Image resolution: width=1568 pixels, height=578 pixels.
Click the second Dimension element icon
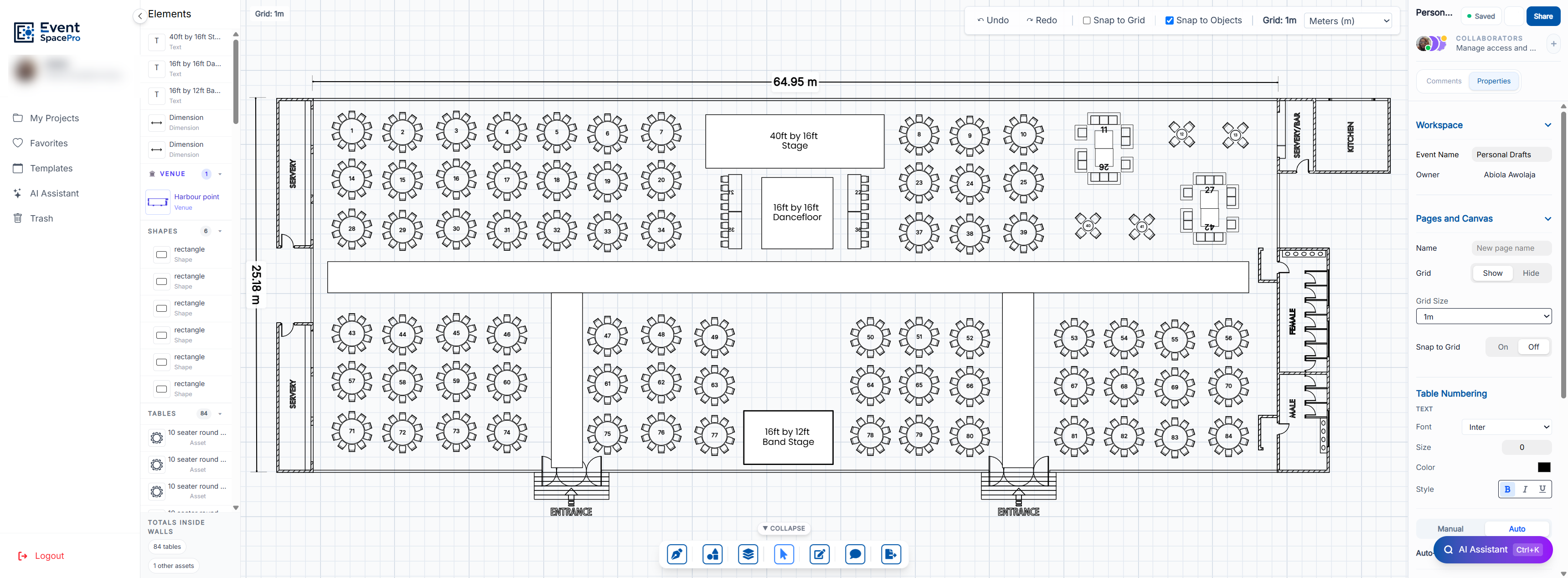[x=156, y=149]
